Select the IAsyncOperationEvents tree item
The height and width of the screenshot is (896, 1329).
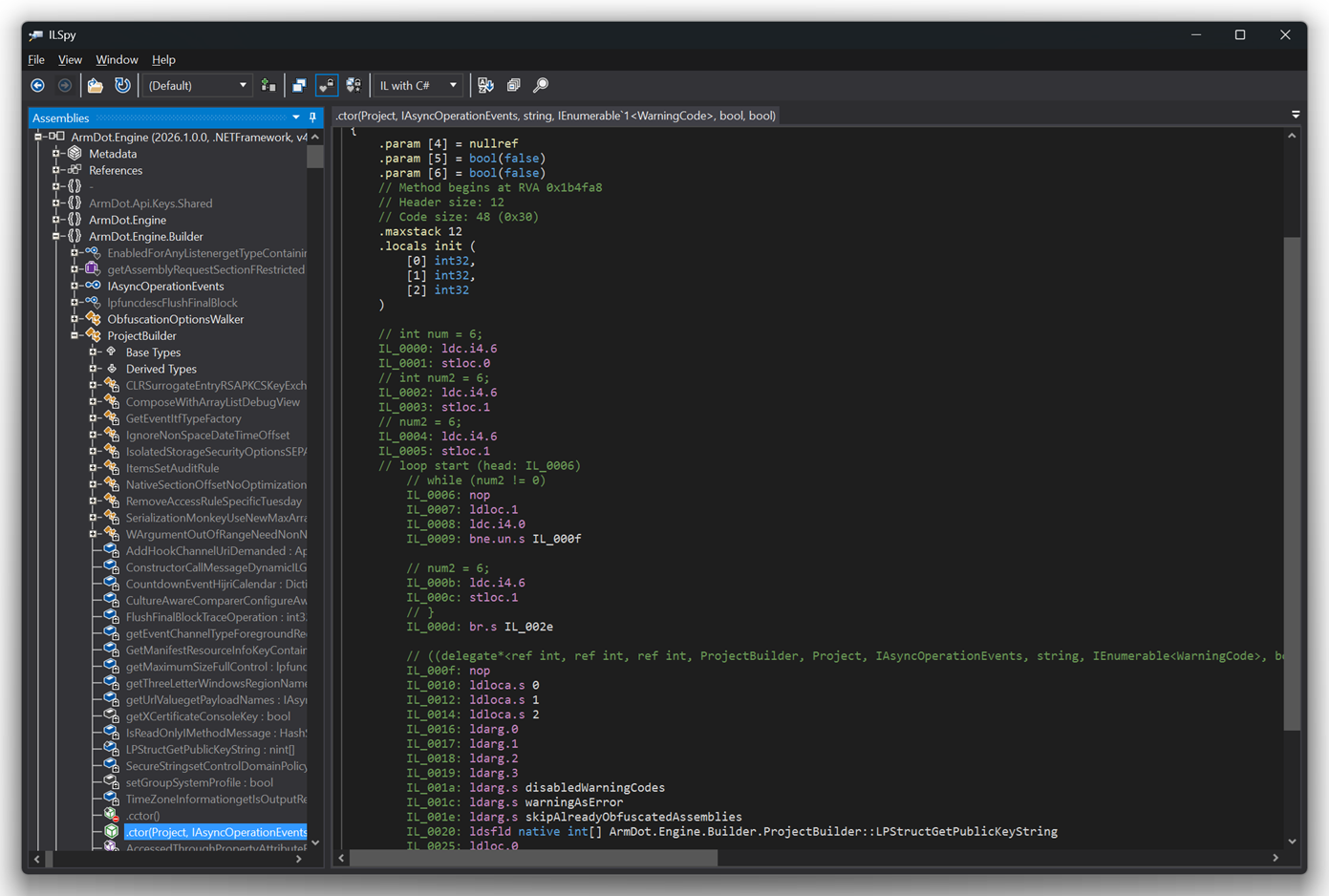165,287
